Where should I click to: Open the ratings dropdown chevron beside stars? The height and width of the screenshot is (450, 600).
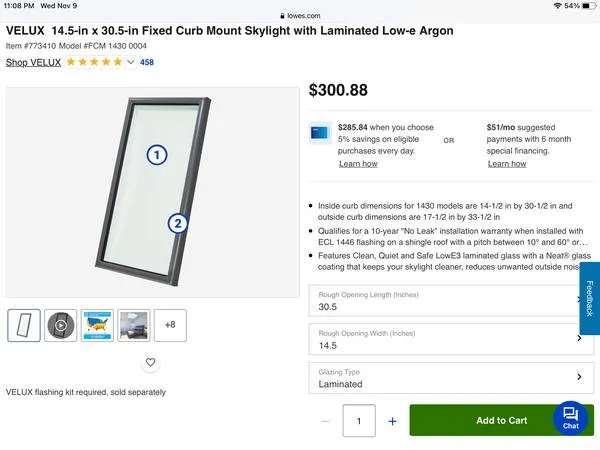click(130, 62)
